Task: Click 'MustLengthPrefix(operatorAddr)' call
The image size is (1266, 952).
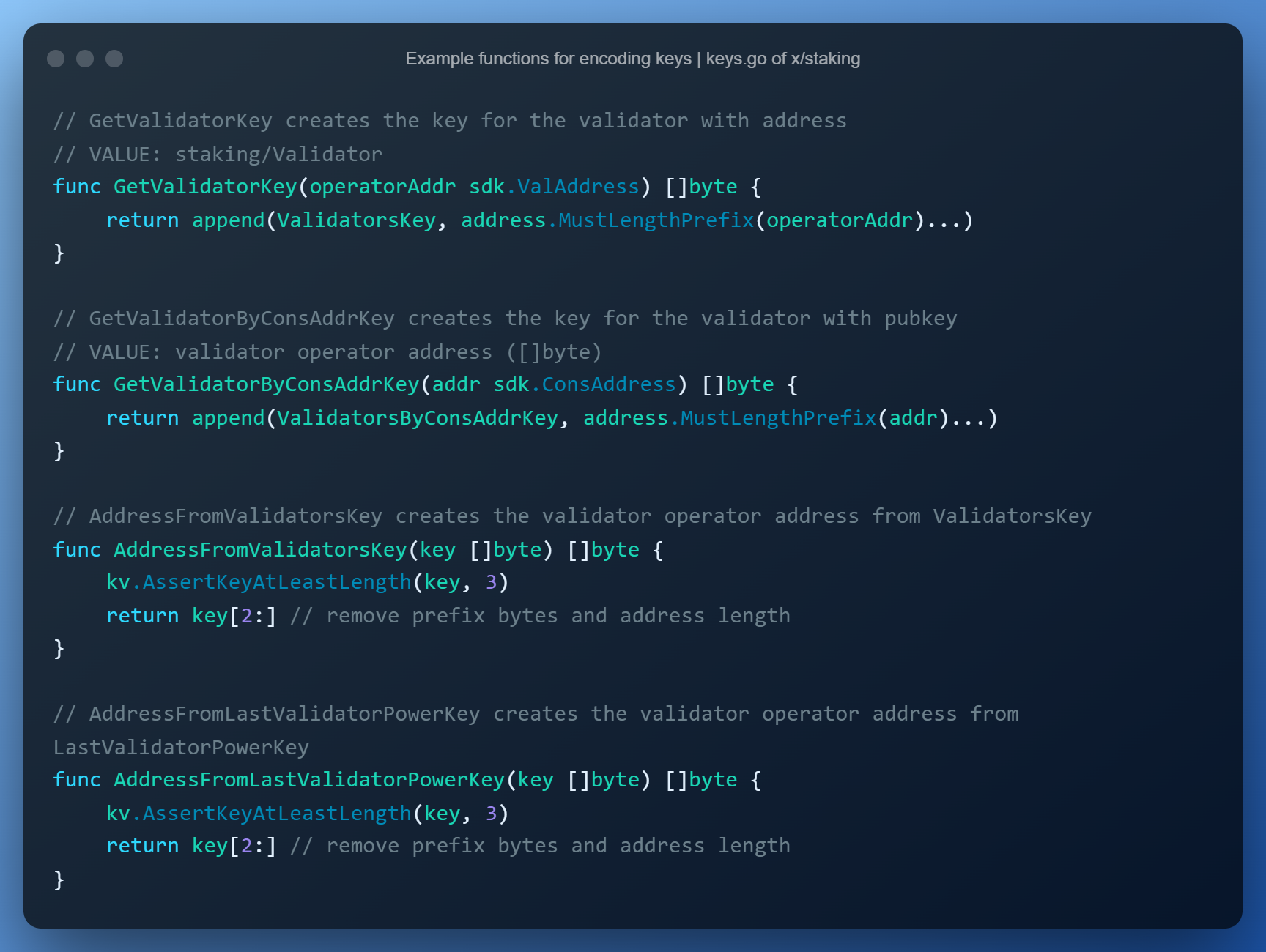Action: click(741, 220)
